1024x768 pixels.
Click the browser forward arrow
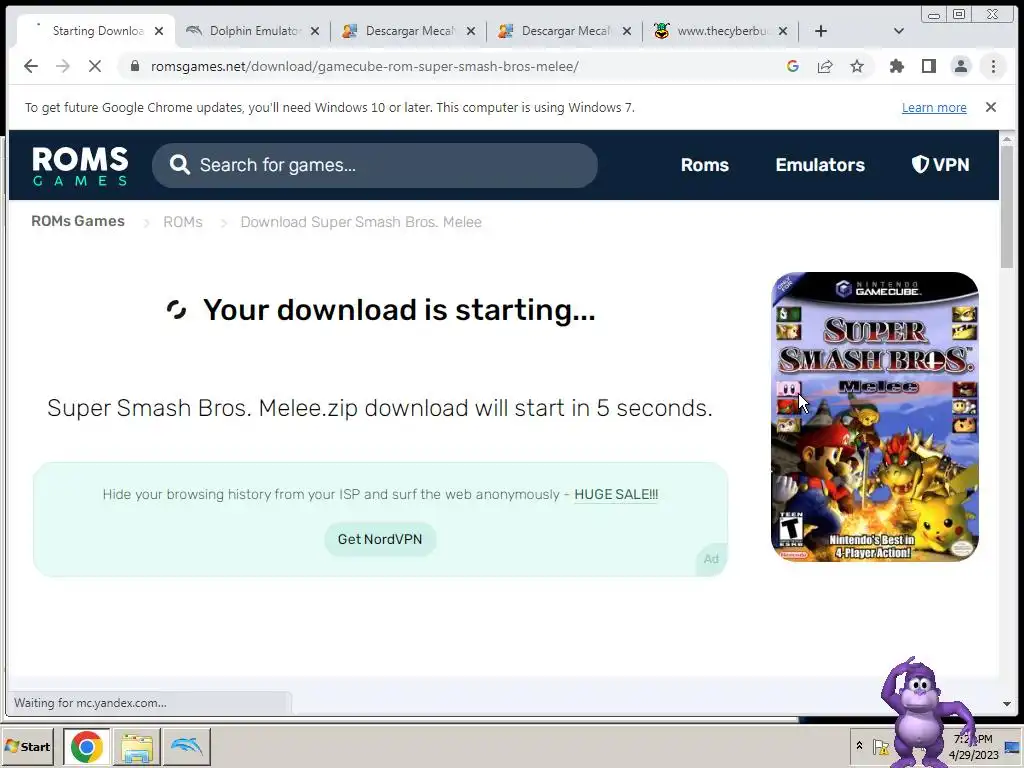click(63, 66)
